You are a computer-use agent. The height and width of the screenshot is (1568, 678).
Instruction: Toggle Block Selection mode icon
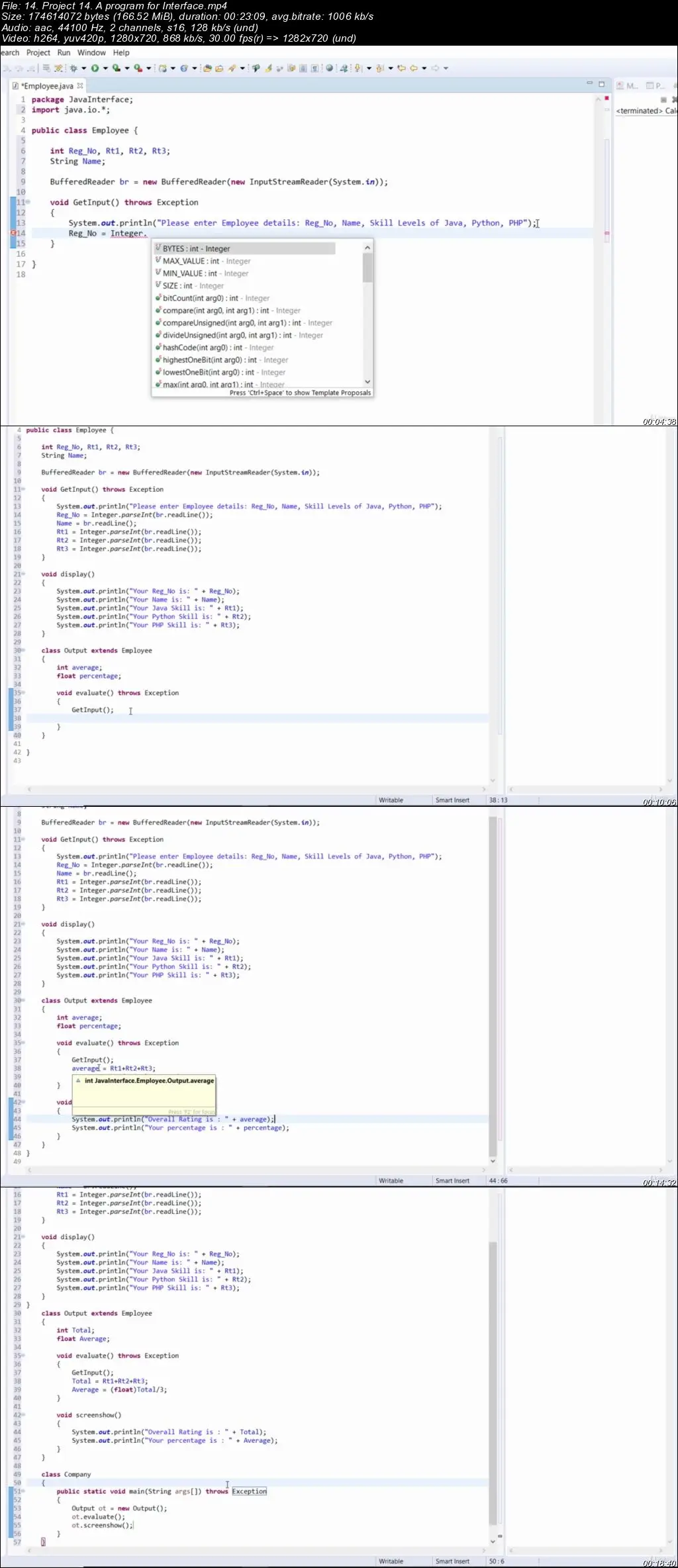[x=303, y=68]
